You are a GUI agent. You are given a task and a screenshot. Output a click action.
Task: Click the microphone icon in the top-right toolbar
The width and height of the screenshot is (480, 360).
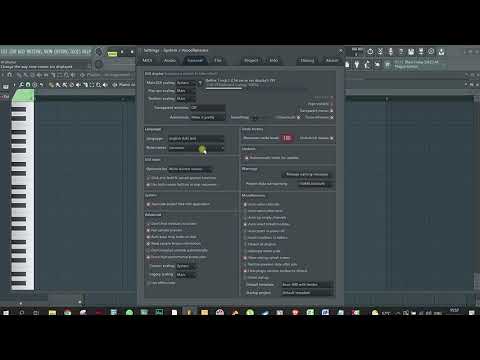pyautogui.click(x=391, y=52)
